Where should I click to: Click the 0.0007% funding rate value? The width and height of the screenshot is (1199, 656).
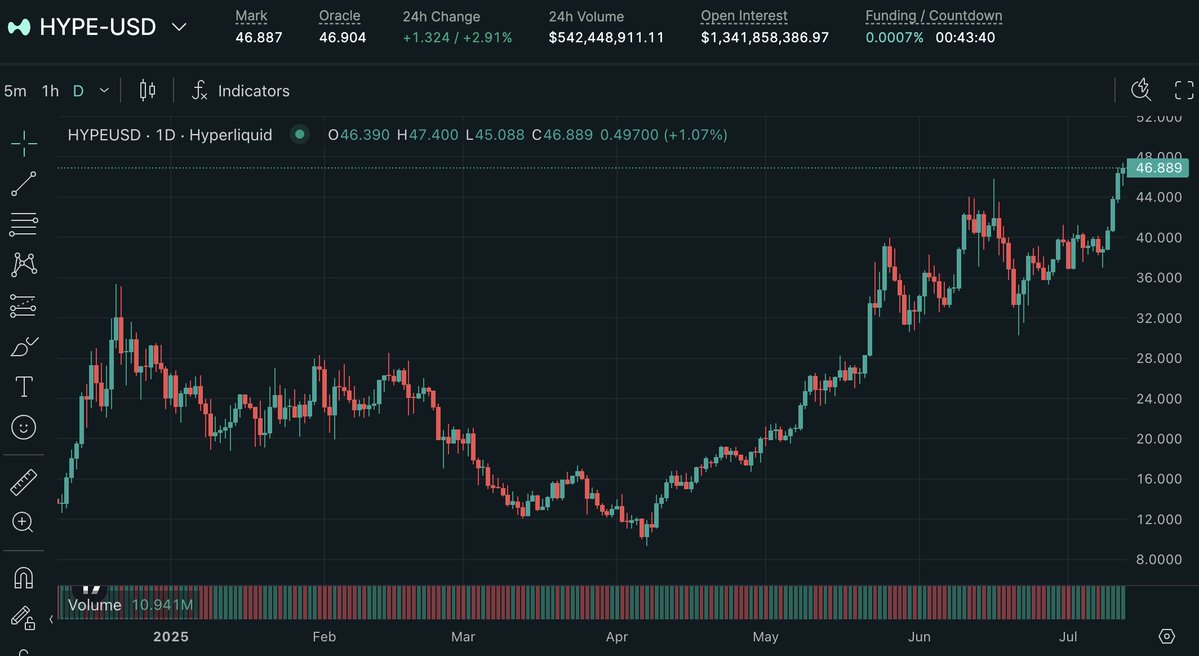(895, 37)
